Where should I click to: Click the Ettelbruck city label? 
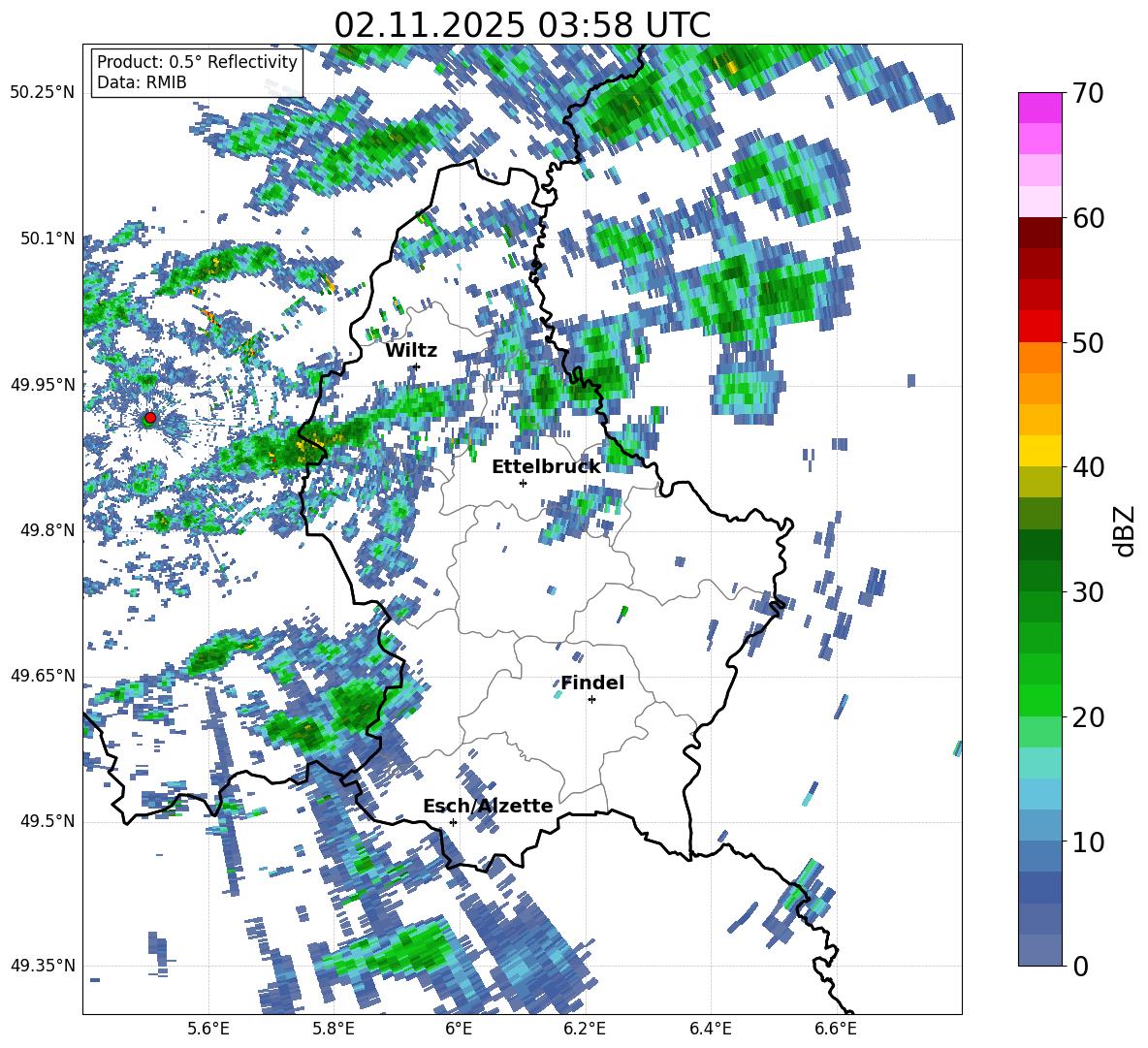[546, 467]
